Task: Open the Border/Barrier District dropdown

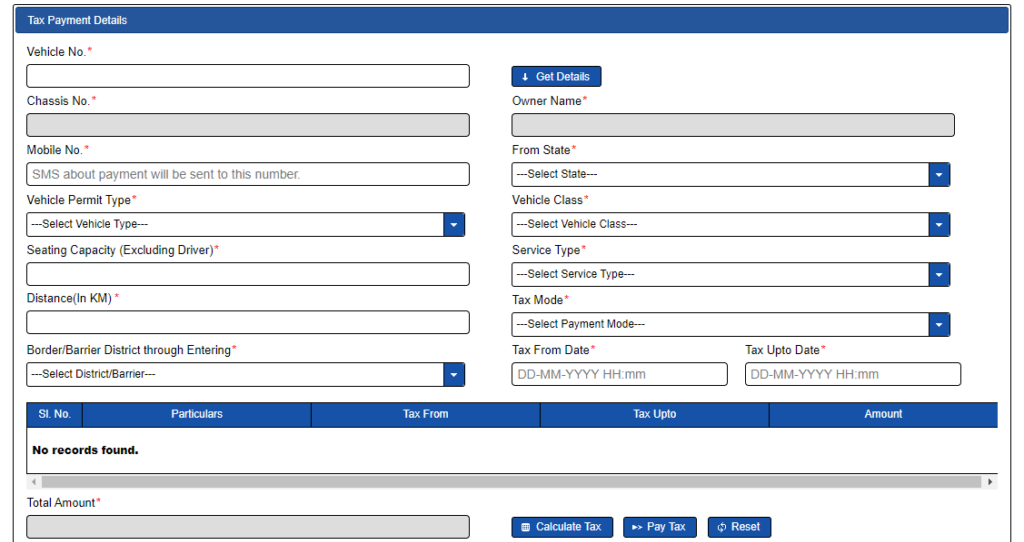Action: tap(245, 374)
